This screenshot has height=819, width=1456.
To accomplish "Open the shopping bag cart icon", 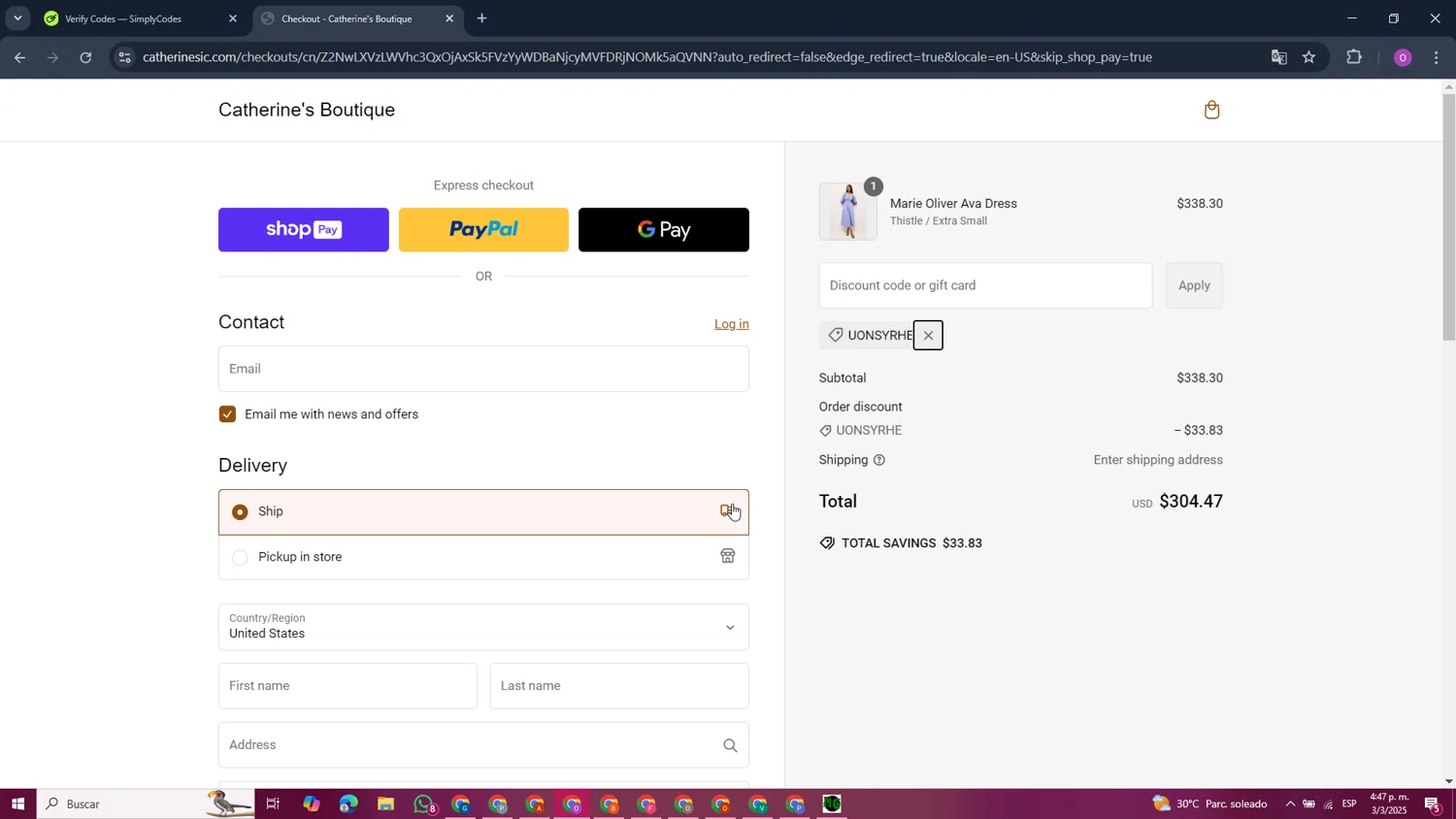I will point(1211,110).
